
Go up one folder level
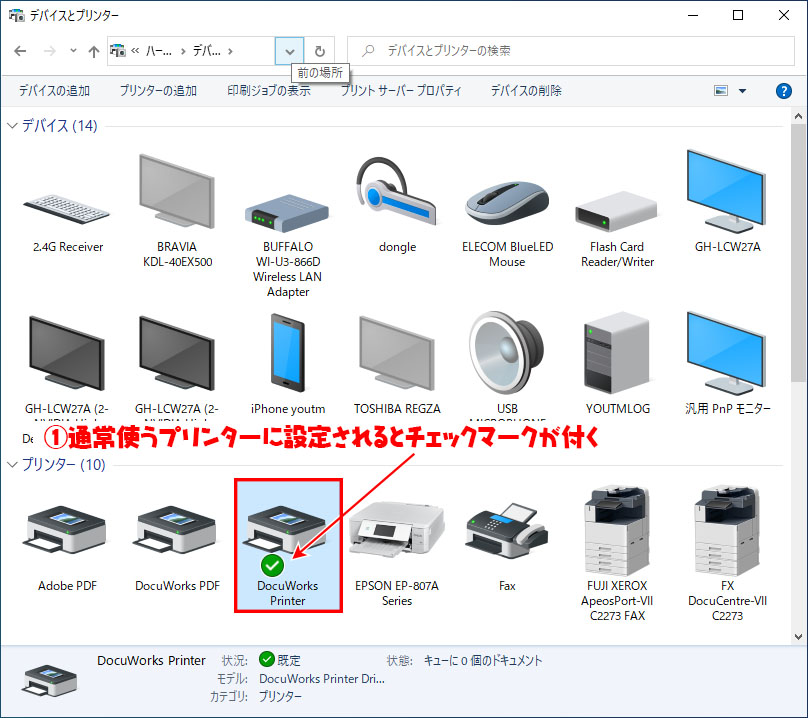tap(94, 51)
